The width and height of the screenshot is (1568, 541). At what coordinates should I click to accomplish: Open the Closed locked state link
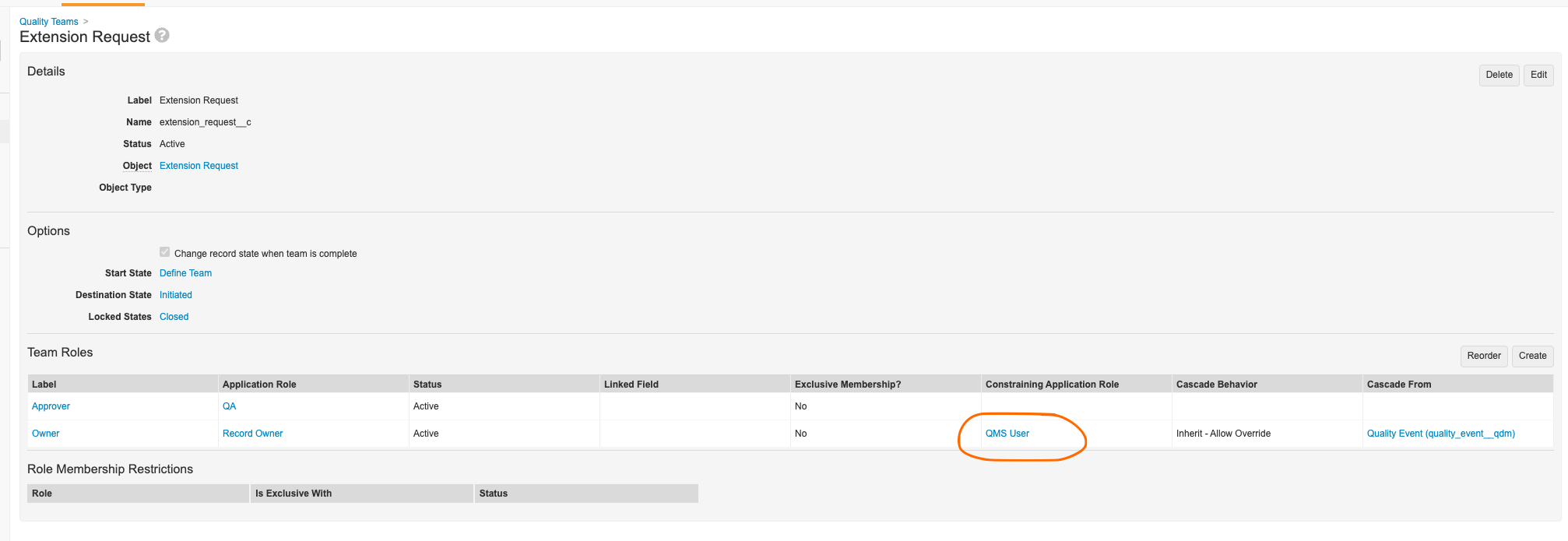coord(174,317)
